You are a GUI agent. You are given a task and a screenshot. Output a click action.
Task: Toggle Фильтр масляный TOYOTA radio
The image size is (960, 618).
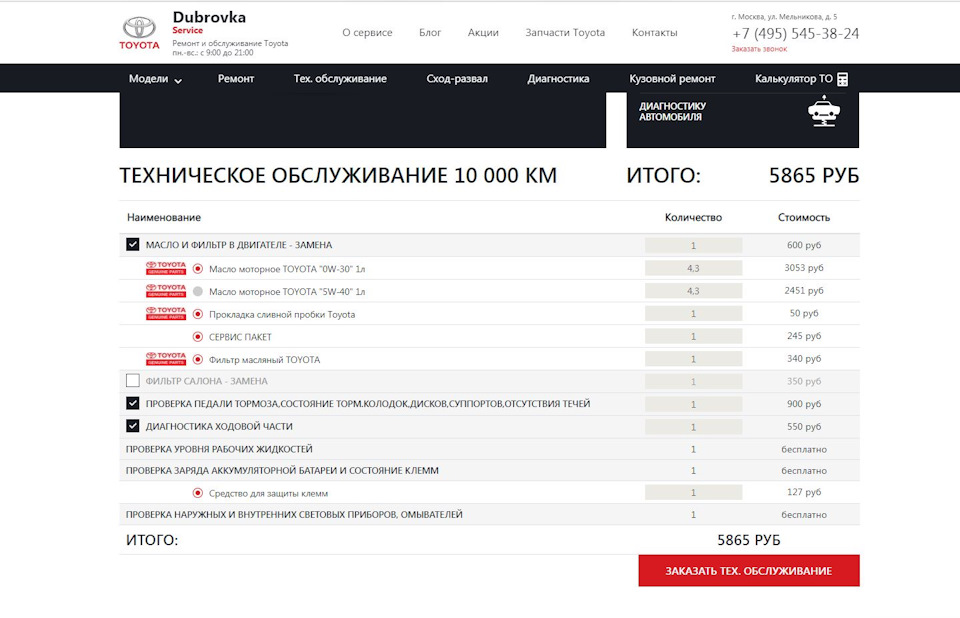tap(198, 359)
